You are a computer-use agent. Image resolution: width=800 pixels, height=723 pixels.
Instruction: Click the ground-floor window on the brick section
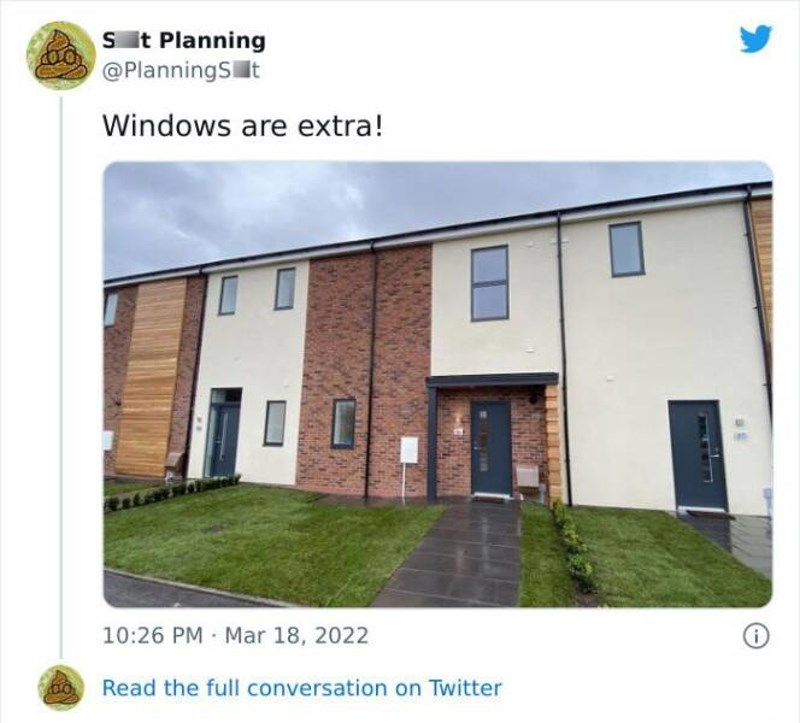[343, 423]
